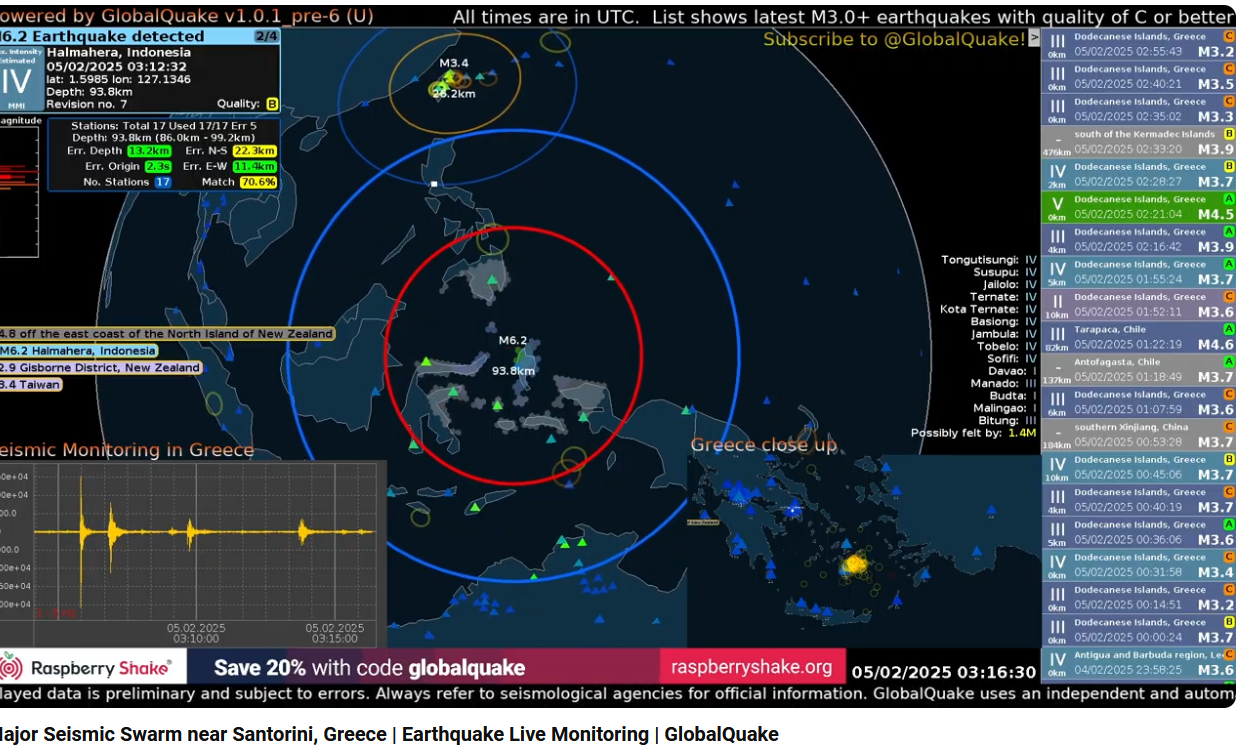Click the 05/02/2025 03:16:30 clock display
The image size is (1252, 749).
tap(944, 672)
